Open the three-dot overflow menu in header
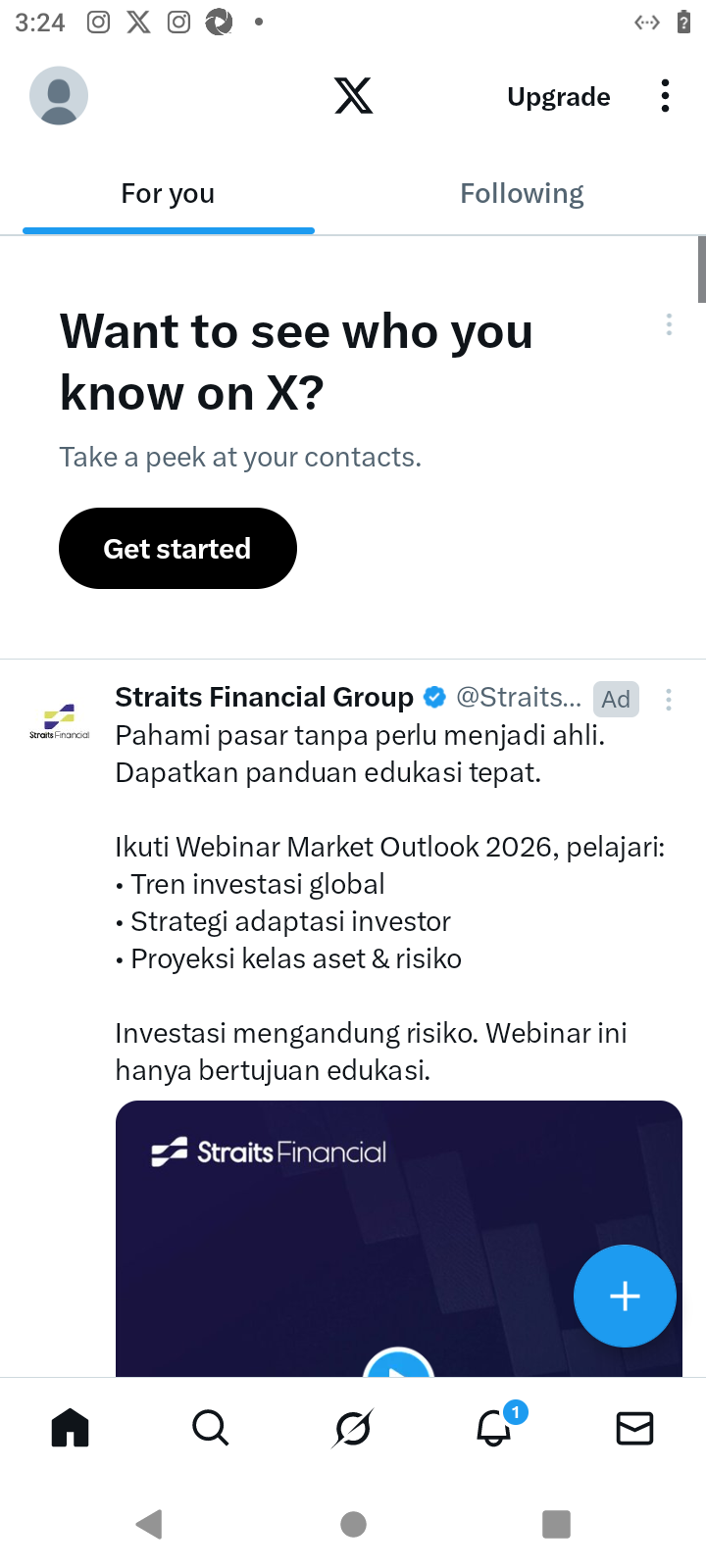Image resolution: width=706 pixels, height=1568 pixels. [665, 96]
